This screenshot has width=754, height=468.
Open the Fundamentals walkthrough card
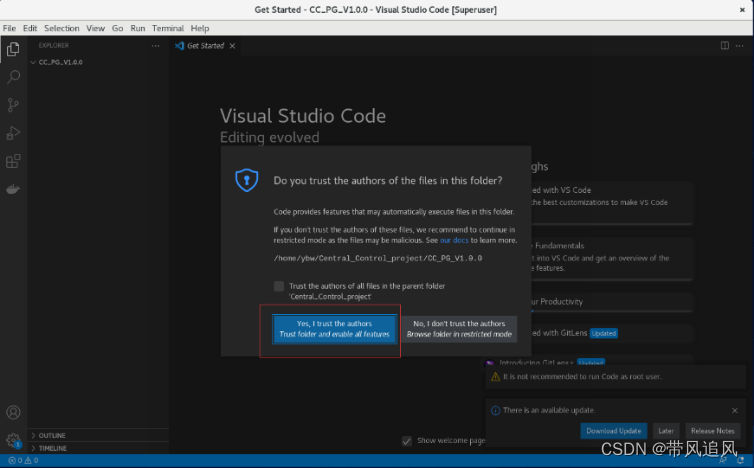(612, 258)
